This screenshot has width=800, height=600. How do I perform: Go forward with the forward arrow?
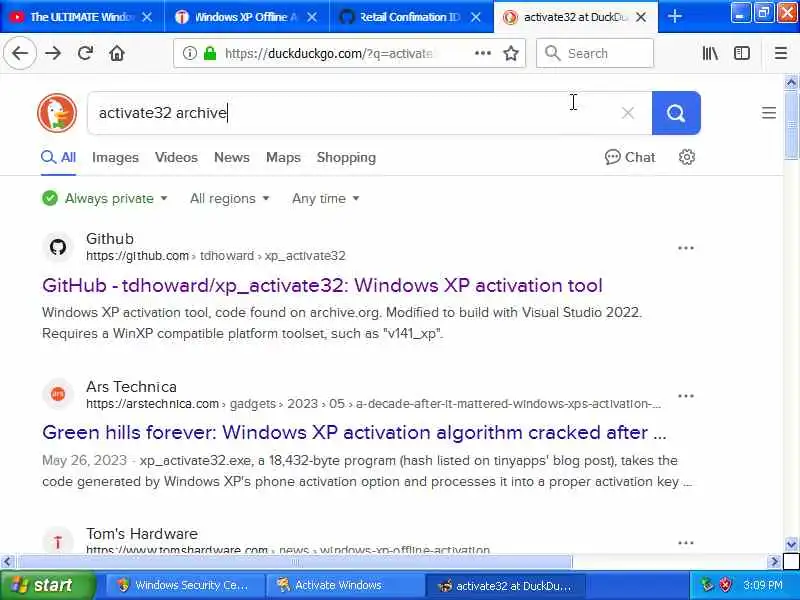(x=53, y=53)
